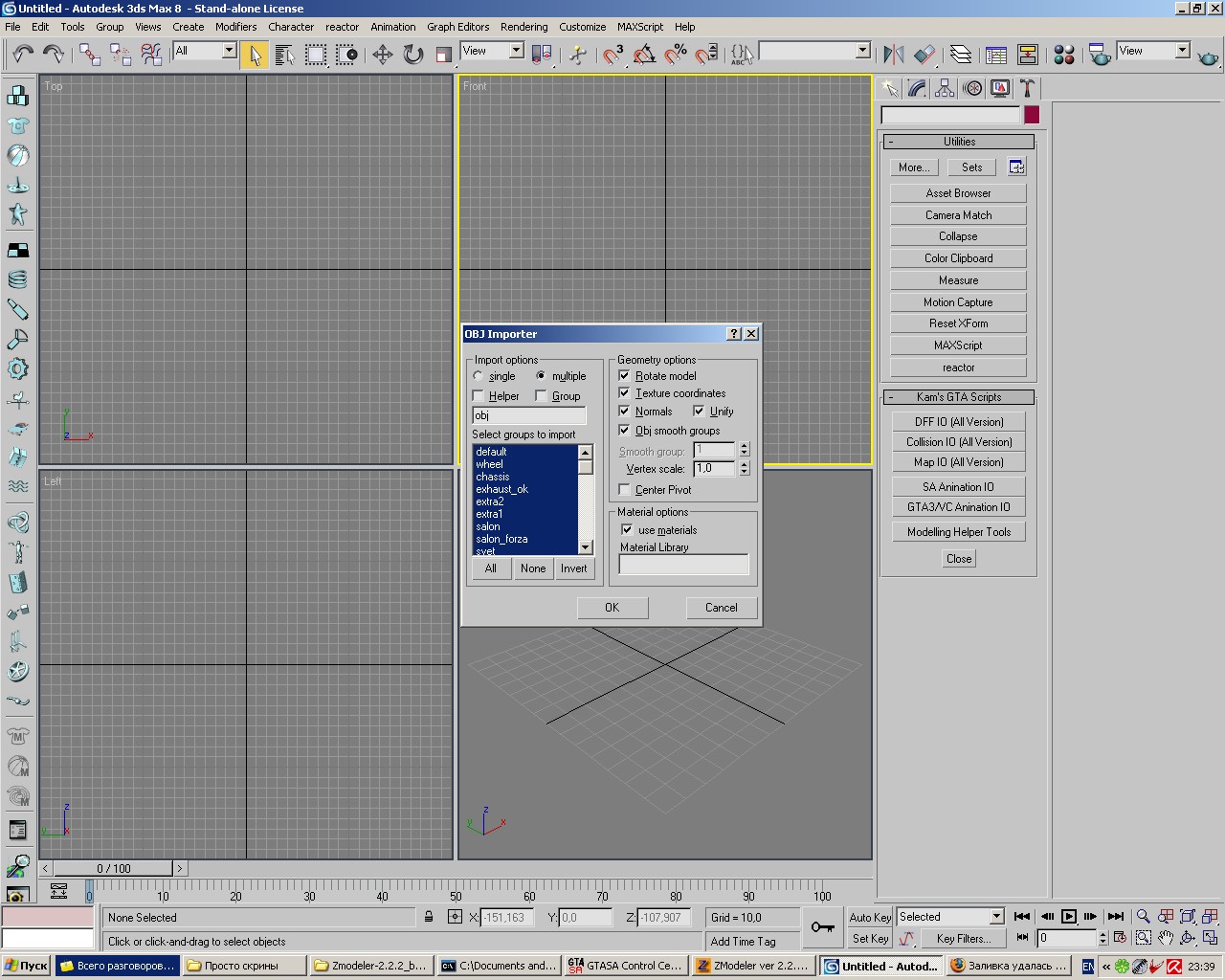Image resolution: width=1225 pixels, height=980 pixels.
Task: Collapse the Utilities rollout header
Action: (x=958, y=142)
